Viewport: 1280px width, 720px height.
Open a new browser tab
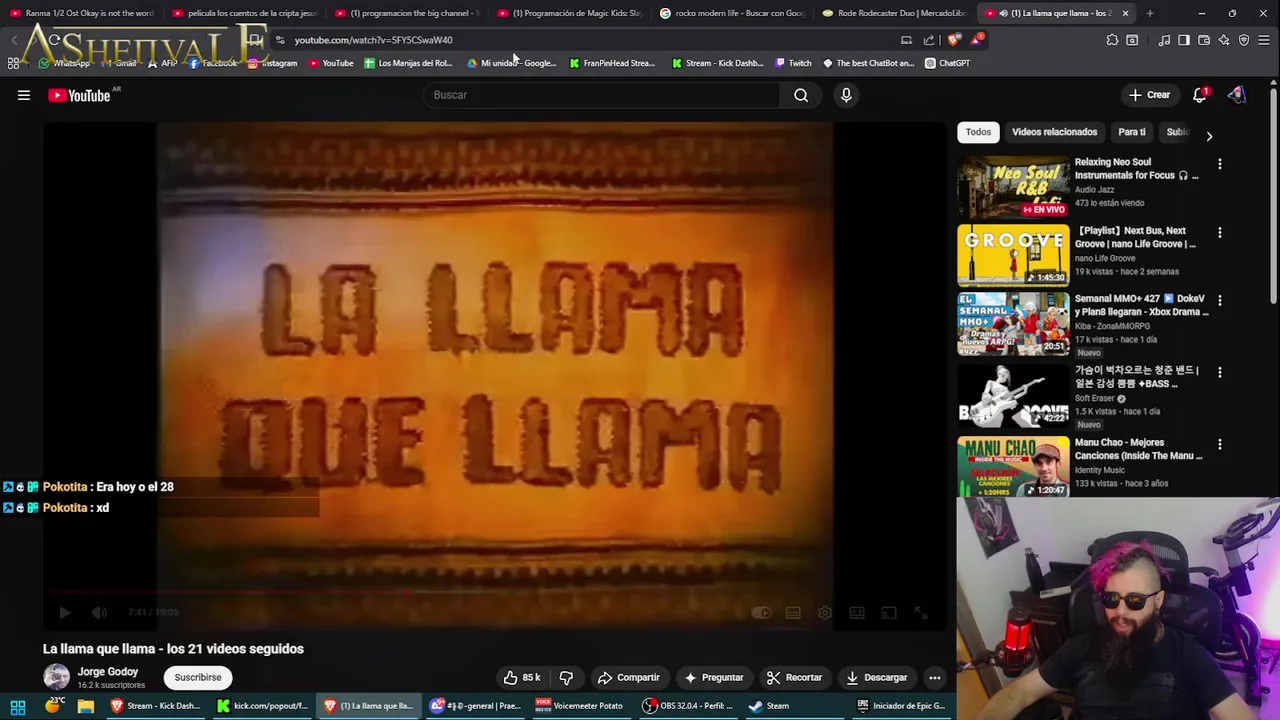click(1150, 13)
